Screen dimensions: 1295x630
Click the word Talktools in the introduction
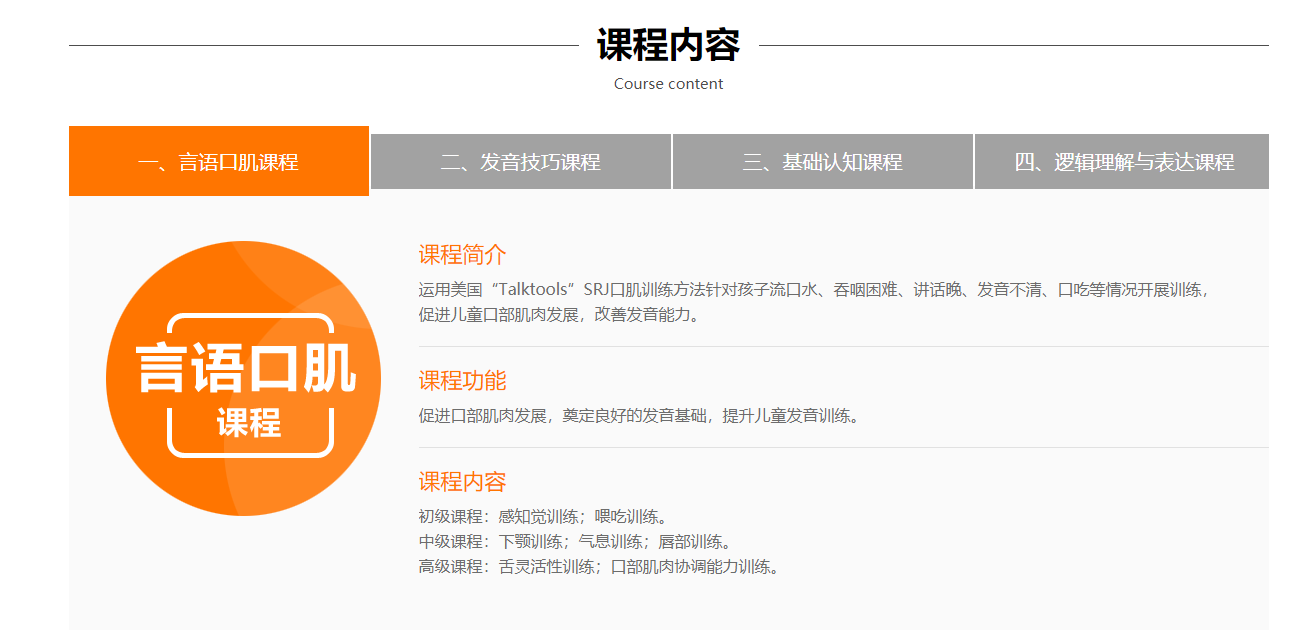[x=533, y=290]
